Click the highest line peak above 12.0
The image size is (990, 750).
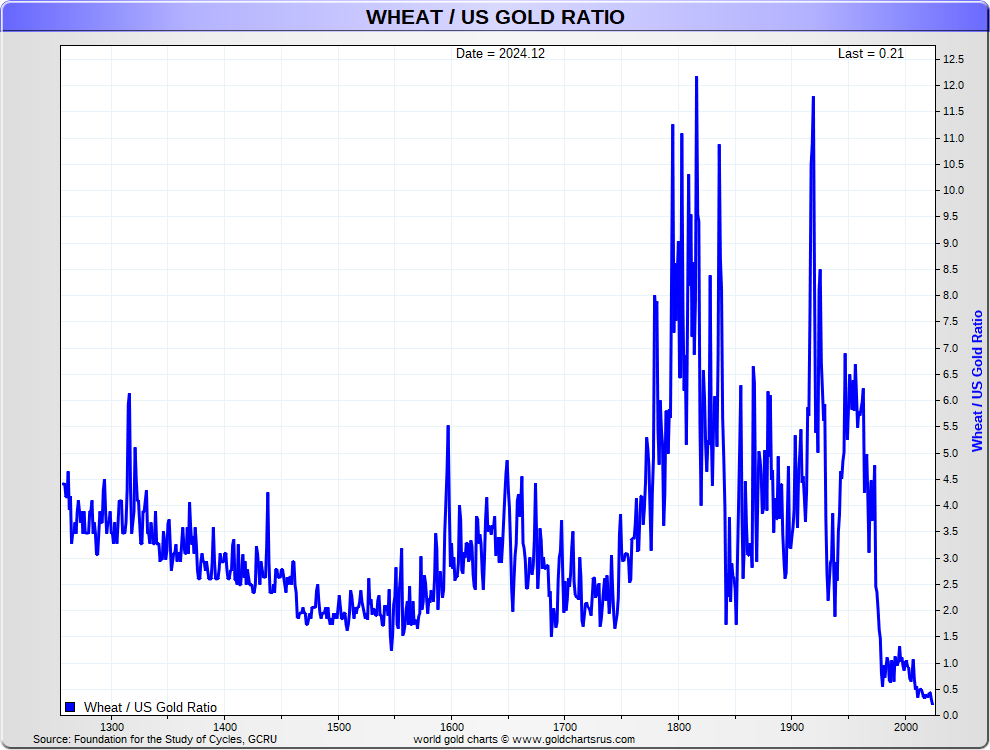(x=696, y=78)
